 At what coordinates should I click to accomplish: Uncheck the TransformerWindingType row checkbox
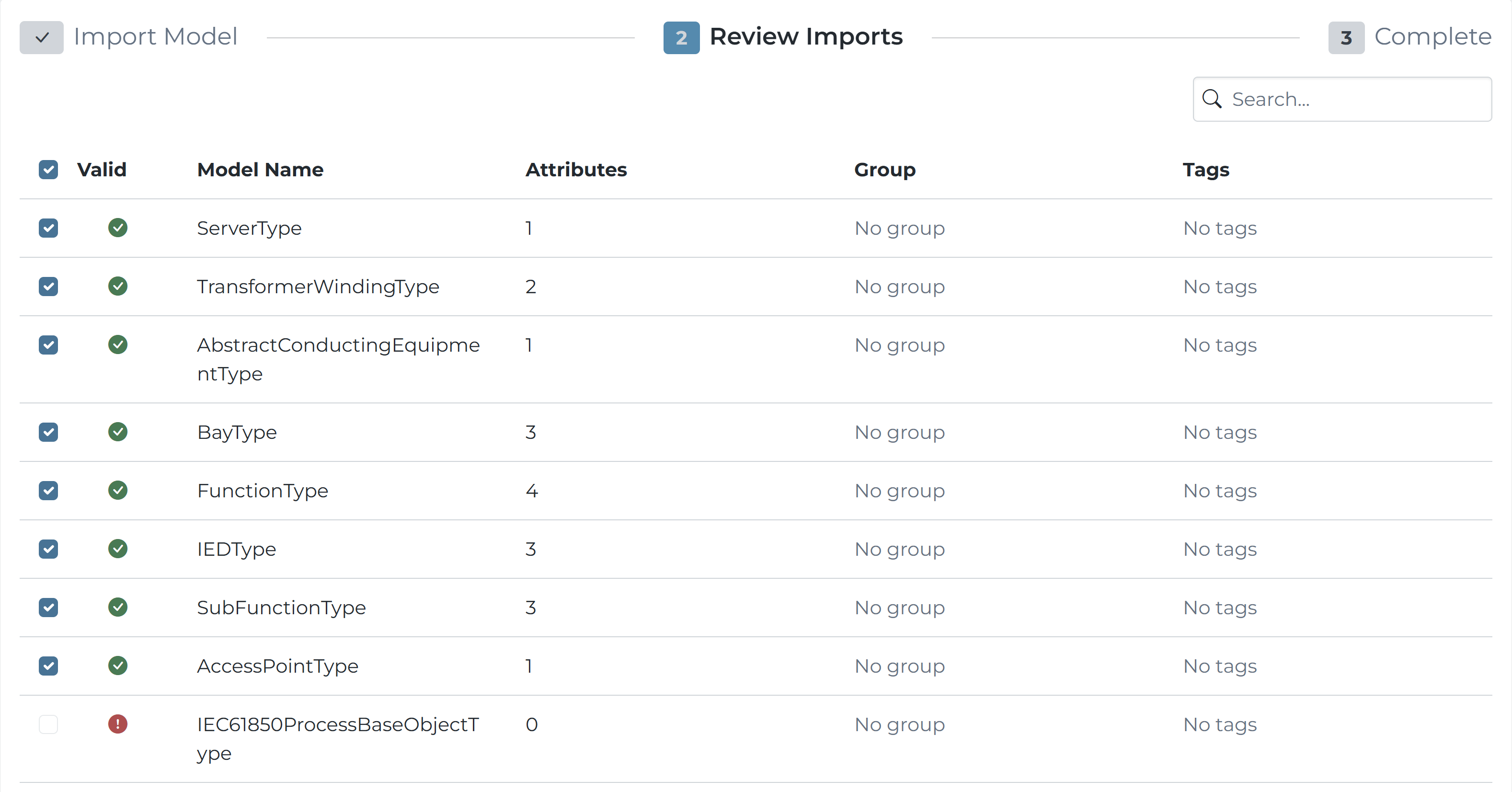tap(48, 287)
